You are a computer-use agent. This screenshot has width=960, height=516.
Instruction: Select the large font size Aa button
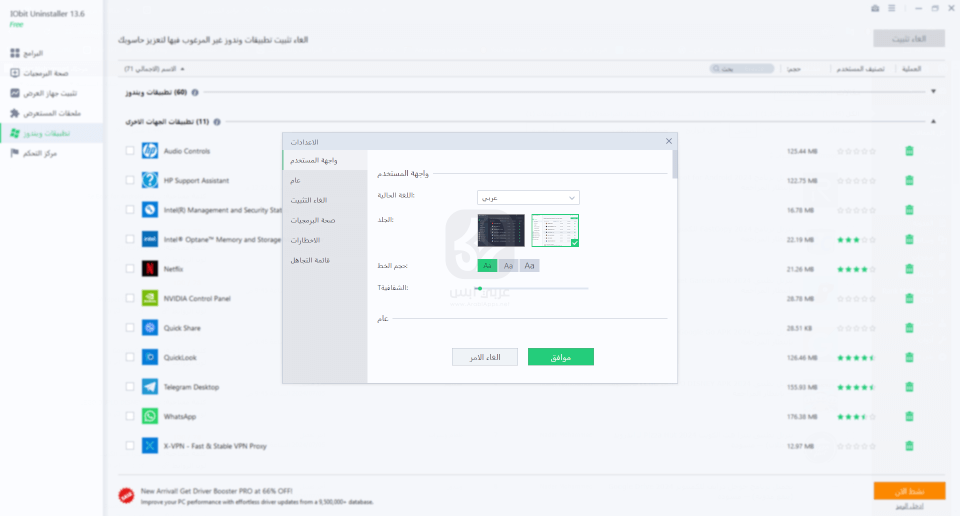click(530, 266)
